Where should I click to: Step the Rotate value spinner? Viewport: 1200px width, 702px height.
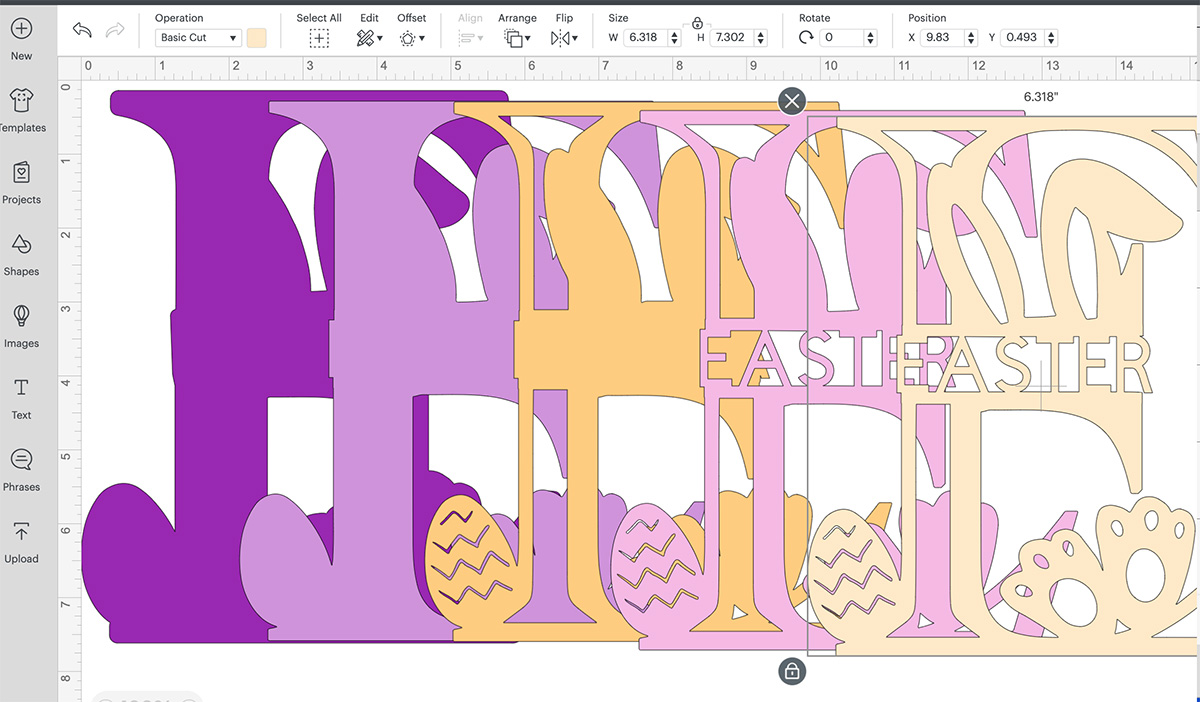click(x=870, y=38)
